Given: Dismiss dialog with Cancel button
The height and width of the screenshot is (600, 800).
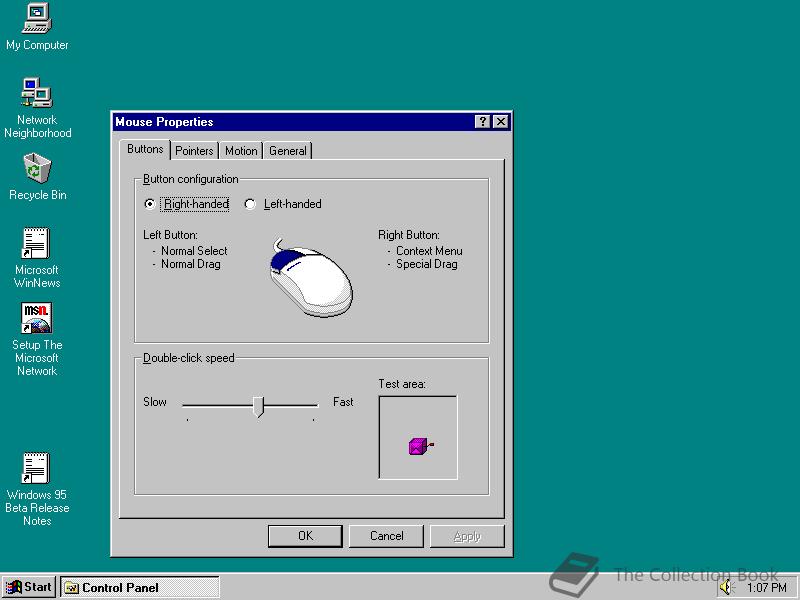Looking at the screenshot, I should tap(386, 536).
